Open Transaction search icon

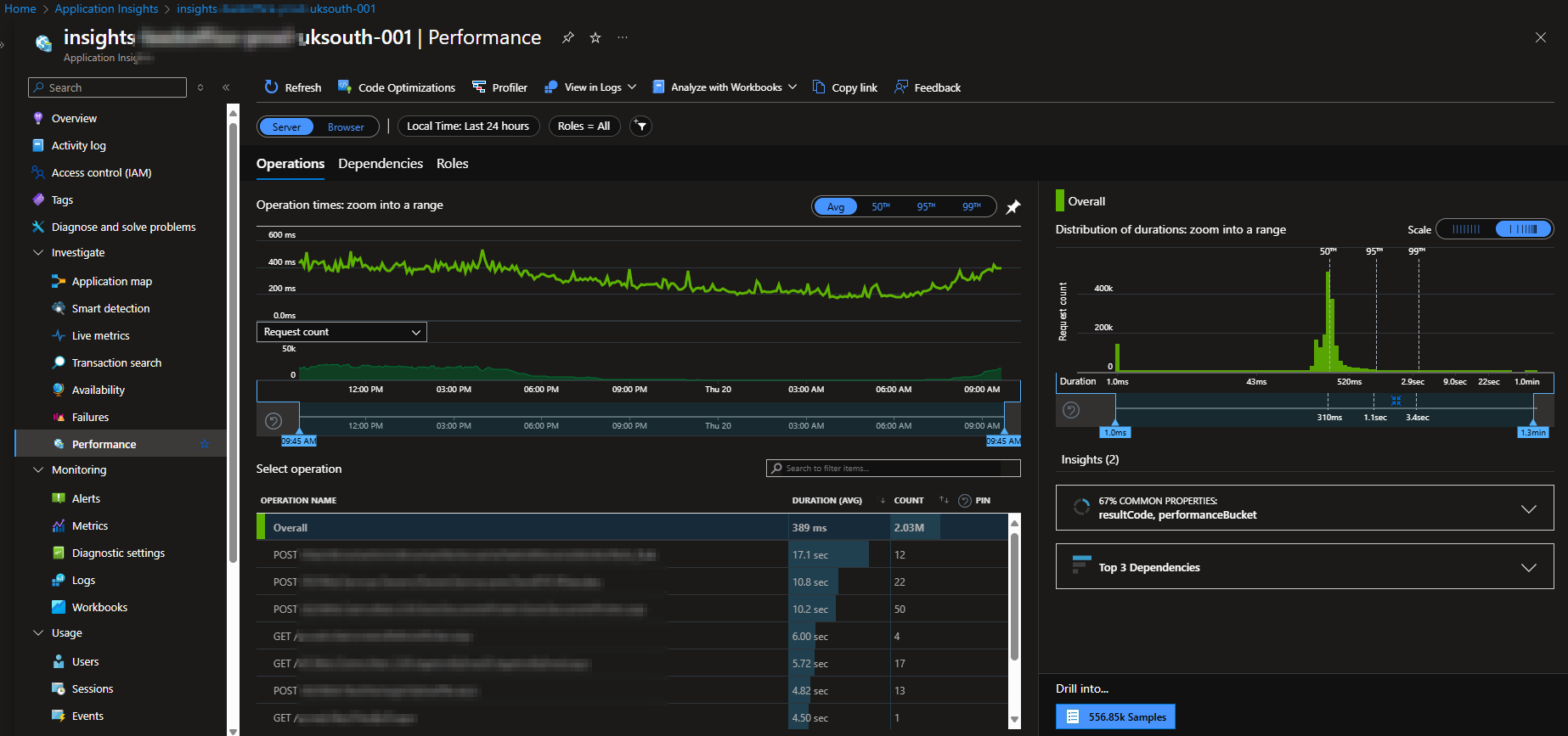coord(58,362)
